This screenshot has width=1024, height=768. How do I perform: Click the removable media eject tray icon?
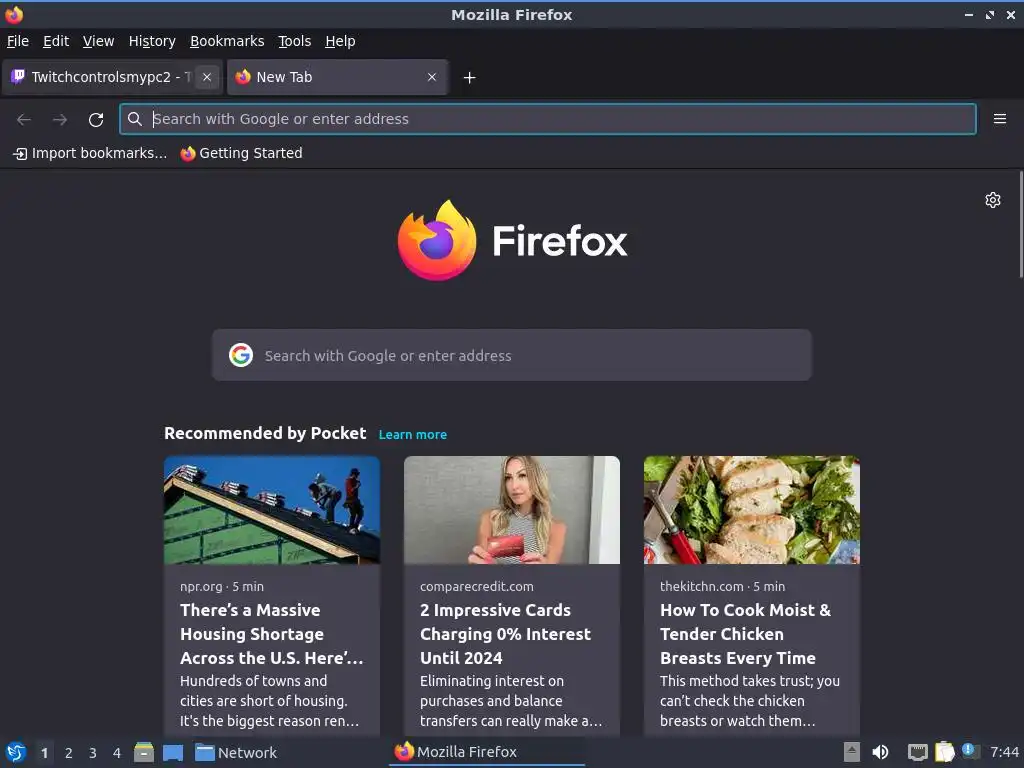pyautogui.click(x=852, y=752)
